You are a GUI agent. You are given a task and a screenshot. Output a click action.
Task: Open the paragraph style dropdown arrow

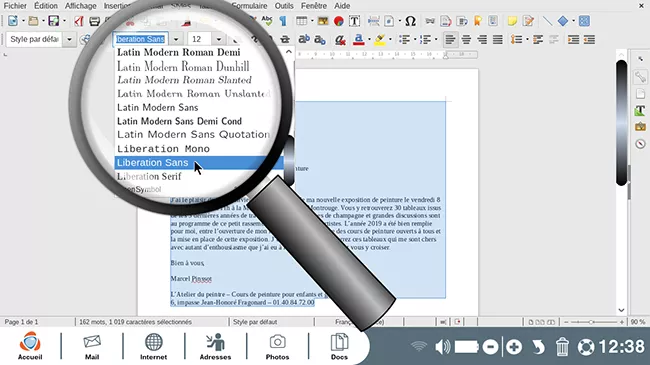coord(69,39)
